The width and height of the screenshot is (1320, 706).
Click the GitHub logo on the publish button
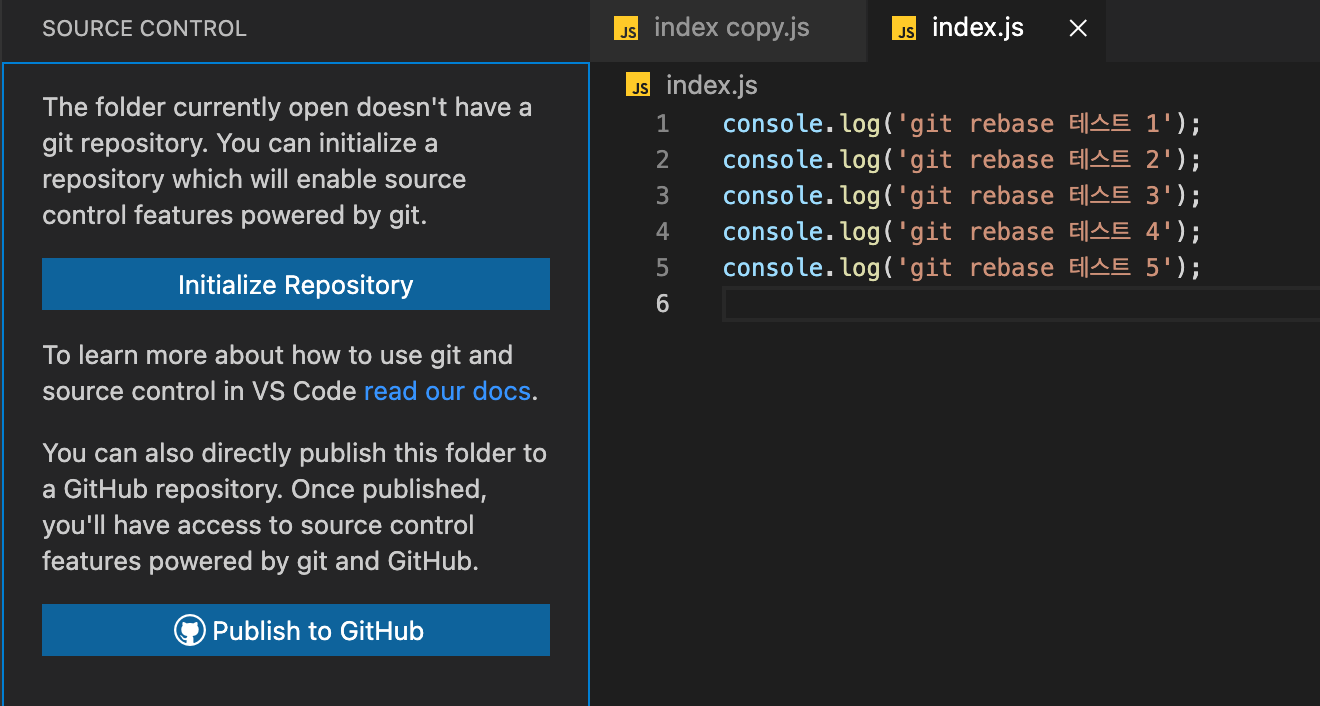pyautogui.click(x=190, y=630)
